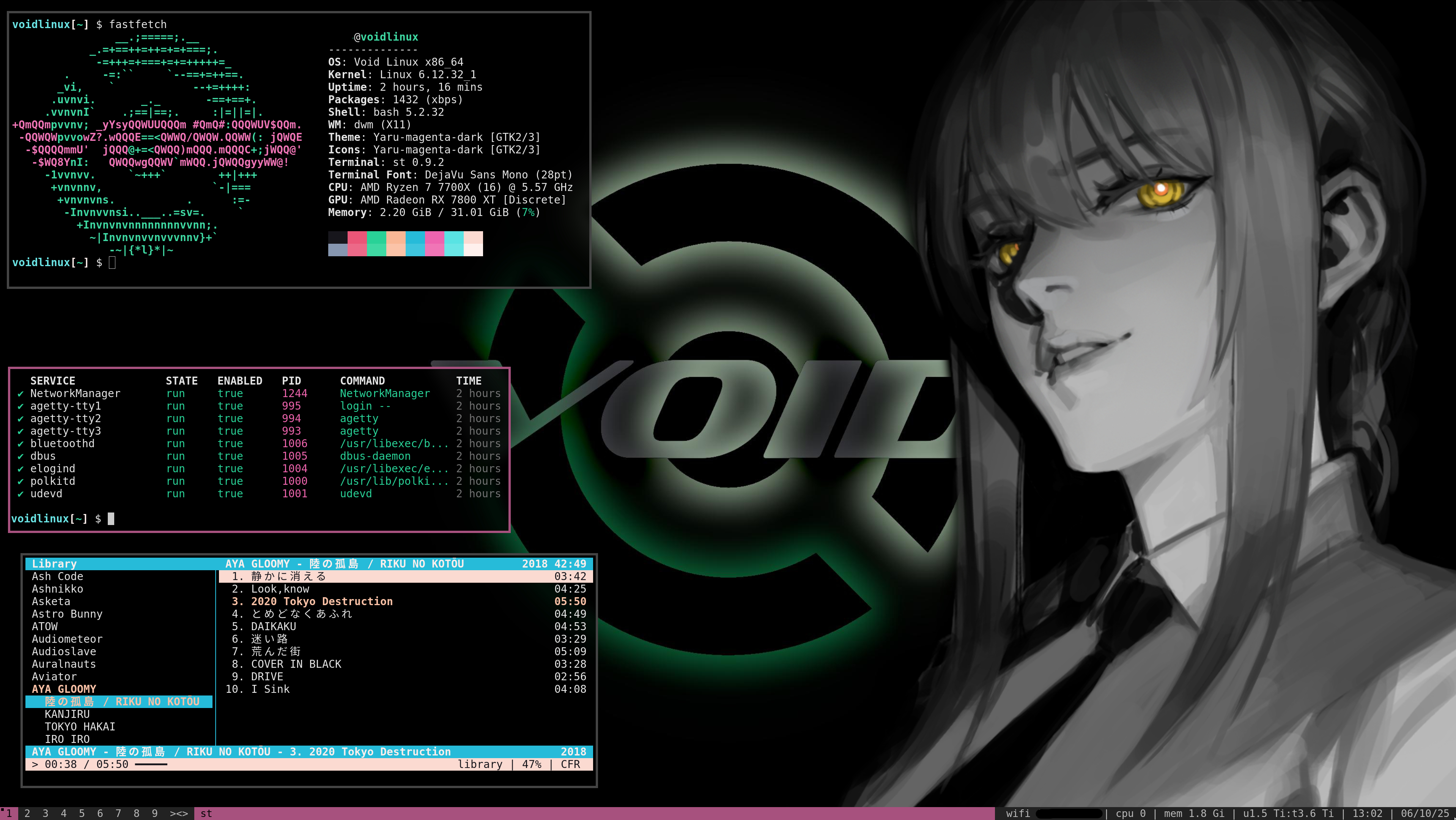Click the agetty-tty1 service row
Image resolution: width=1456 pixels, height=820 pixels.
(x=259, y=406)
